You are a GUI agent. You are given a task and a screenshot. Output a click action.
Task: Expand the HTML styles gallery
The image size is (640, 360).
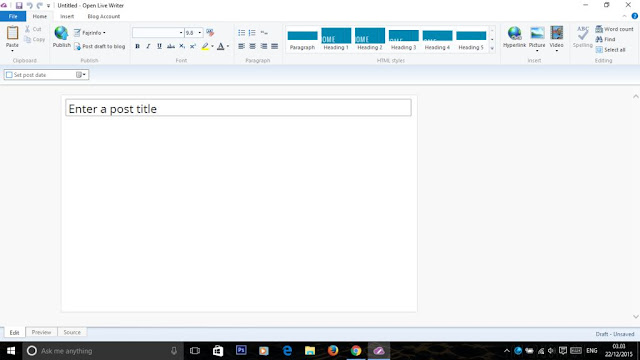[x=492, y=48]
